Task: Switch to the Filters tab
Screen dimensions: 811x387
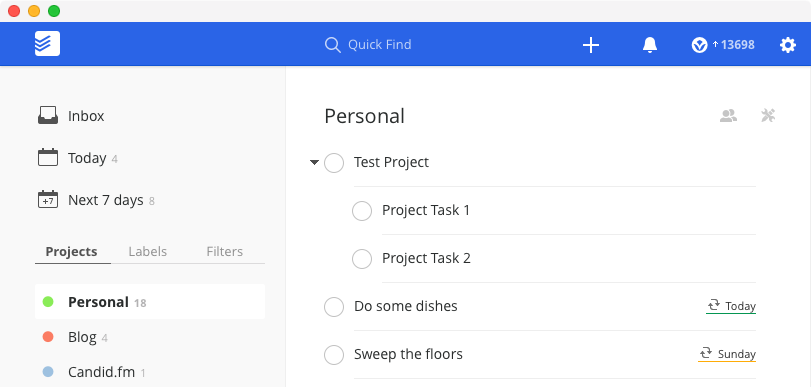Action: click(x=224, y=251)
